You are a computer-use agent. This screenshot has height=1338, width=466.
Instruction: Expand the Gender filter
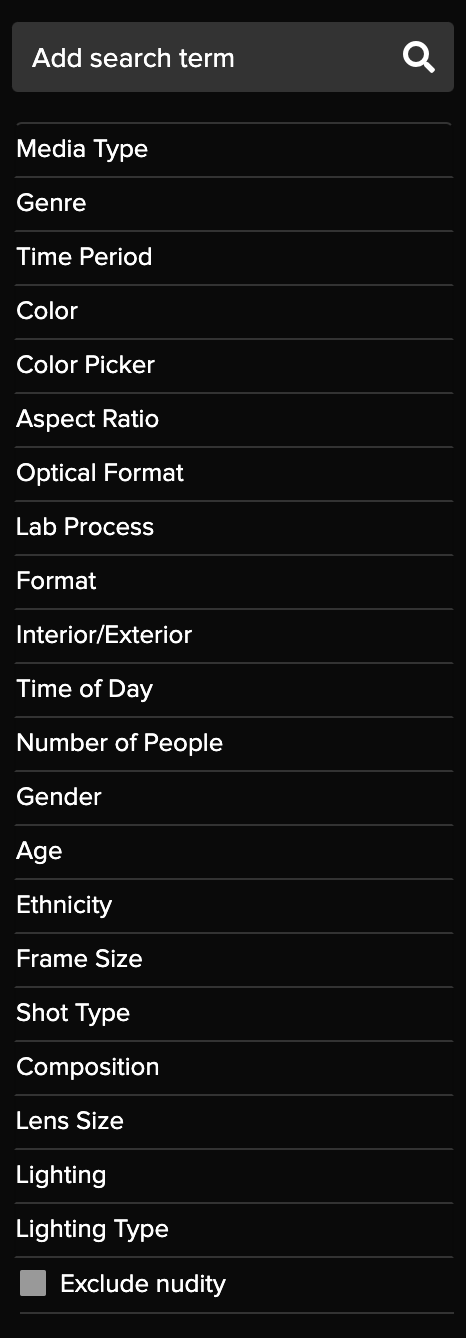(x=234, y=798)
